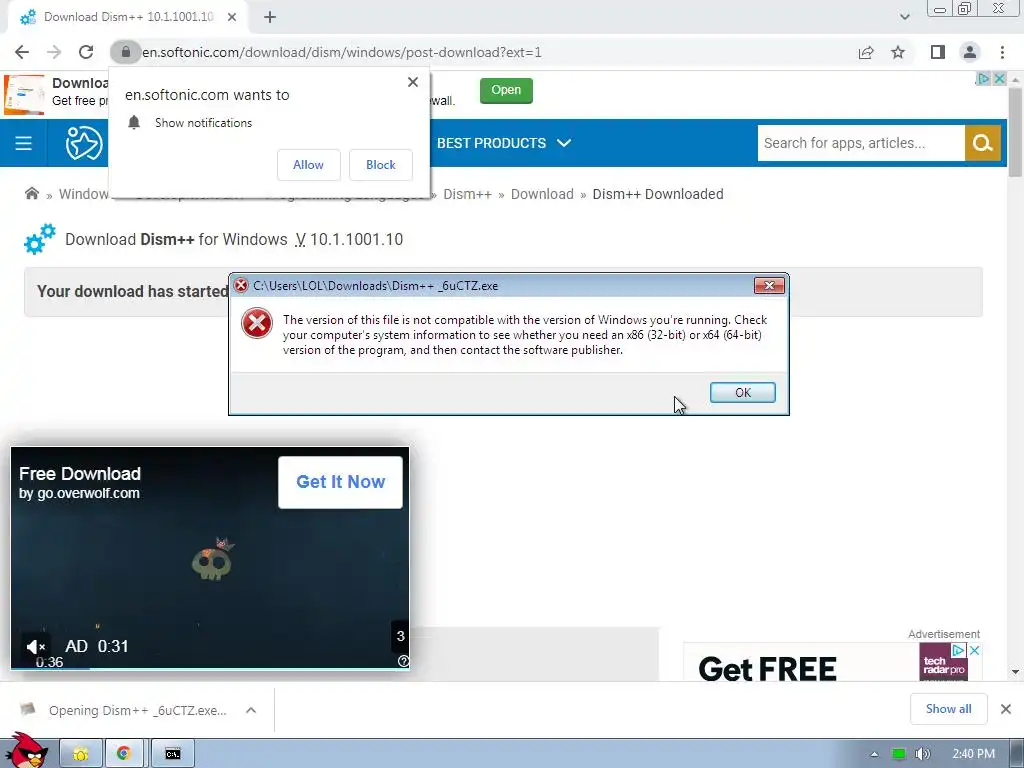Open the video ad help question icon
The height and width of the screenshot is (768, 1024).
tap(403, 661)
